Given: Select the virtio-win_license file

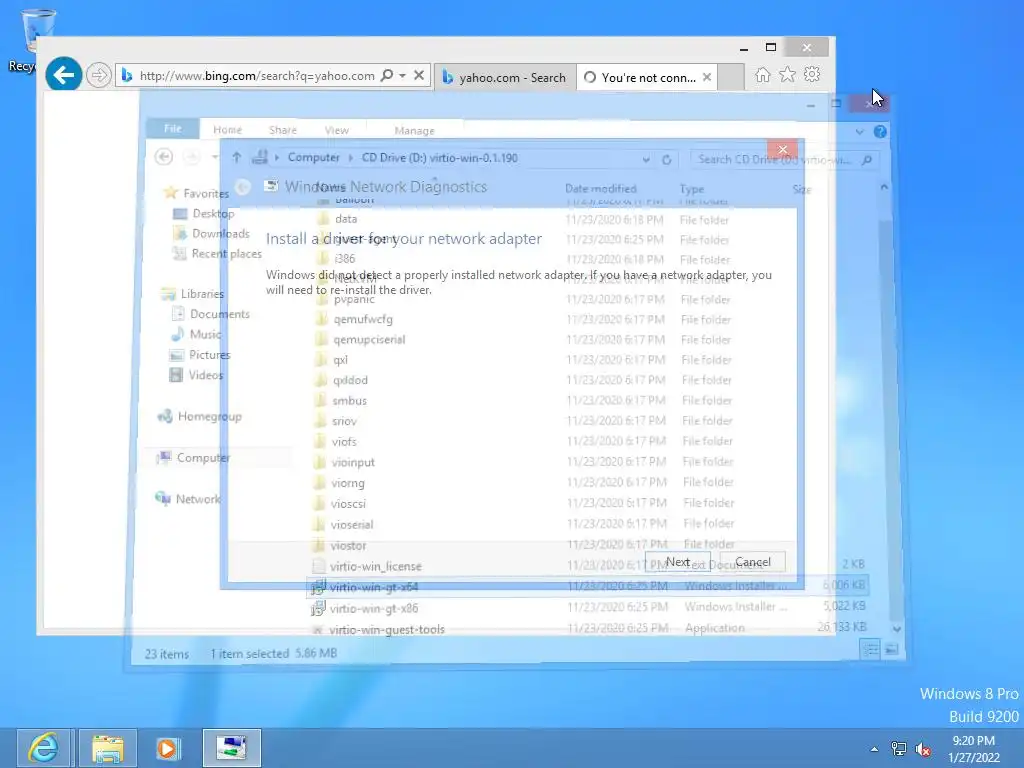Looking at the screenshot, I should pyautogui.click(x=376, y=566).
